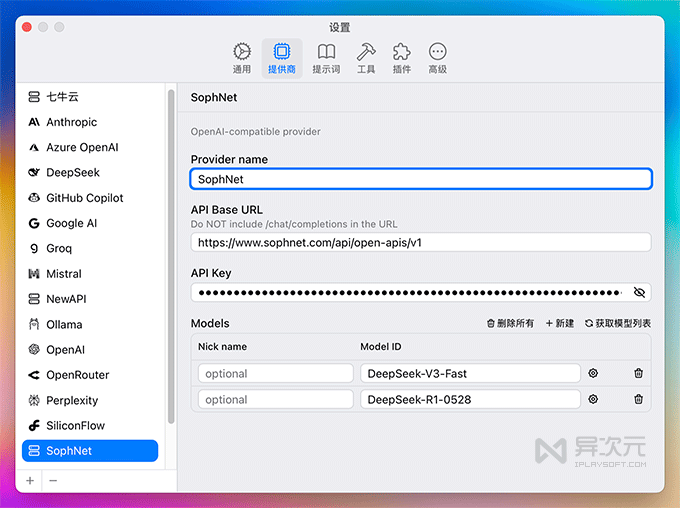Remove provider with the minus button
This screenshot has width=680, height=508.
pyautogui.click(x=53, y=481)
